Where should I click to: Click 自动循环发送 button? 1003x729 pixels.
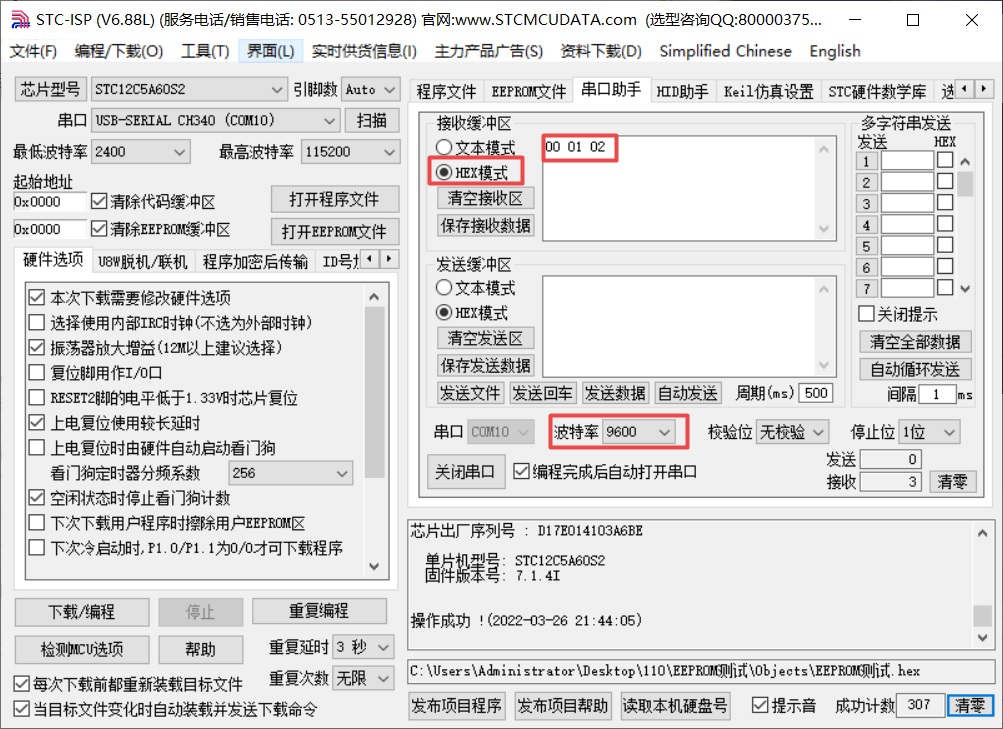tap(915, 370)
